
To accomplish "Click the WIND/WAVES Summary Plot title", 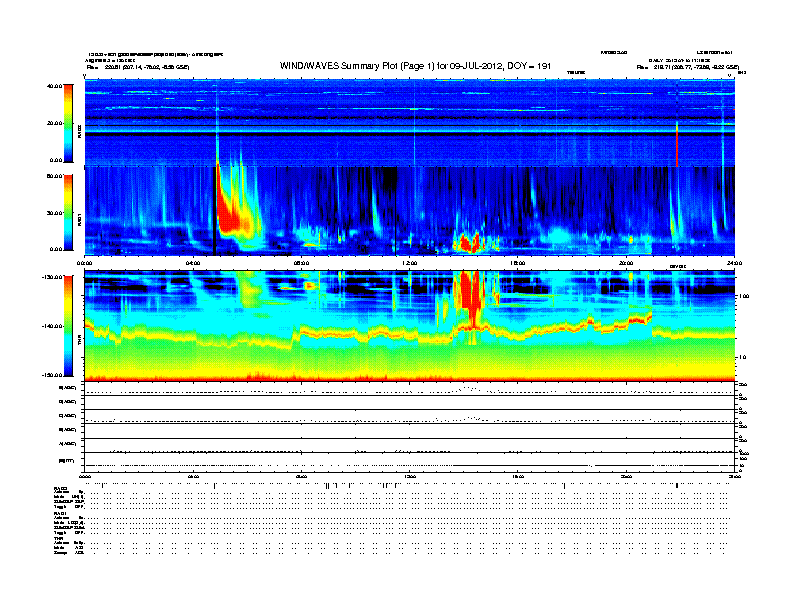I will click(x=415, y=66).
